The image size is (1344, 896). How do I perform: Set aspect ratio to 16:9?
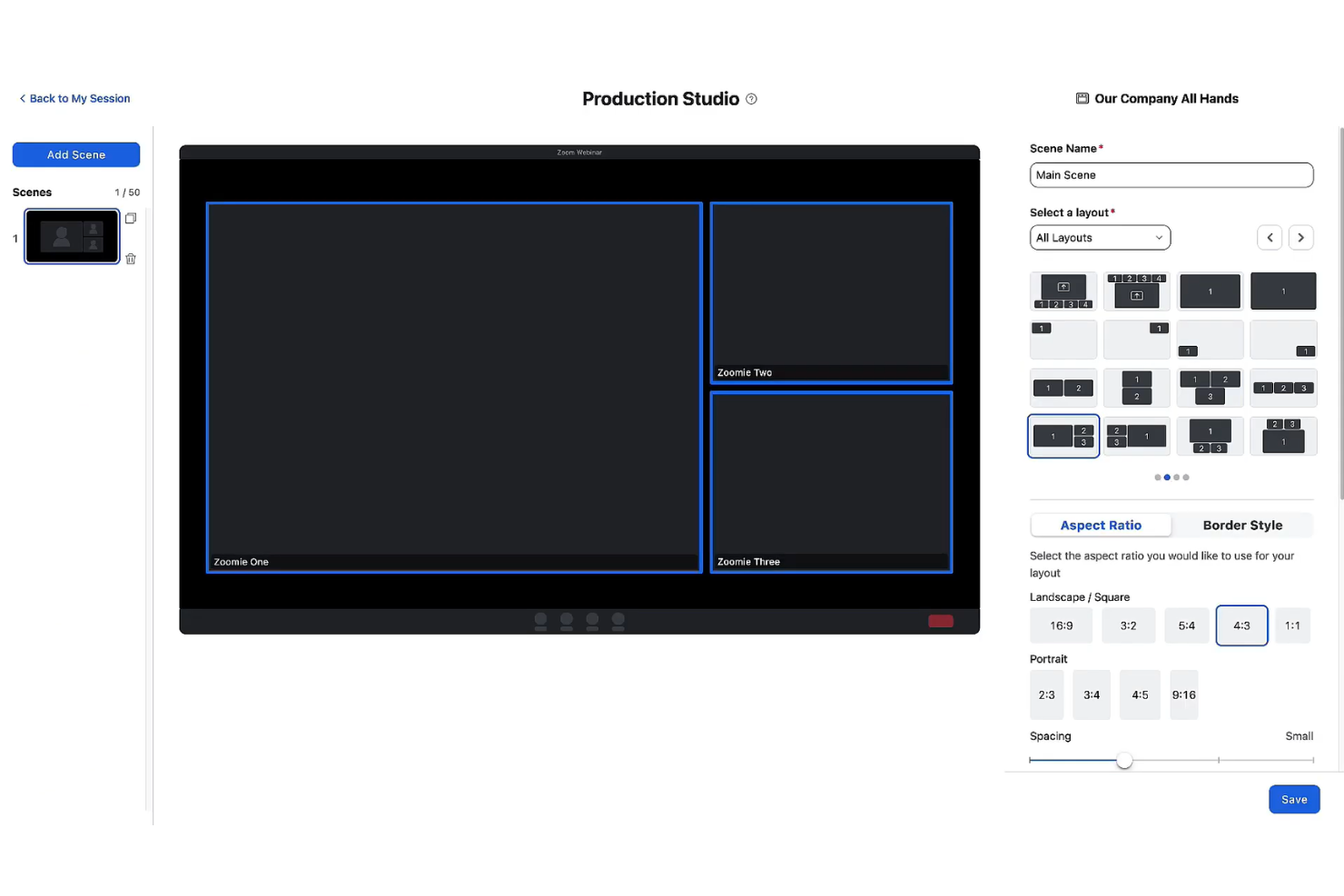[x=1061, y=625]
